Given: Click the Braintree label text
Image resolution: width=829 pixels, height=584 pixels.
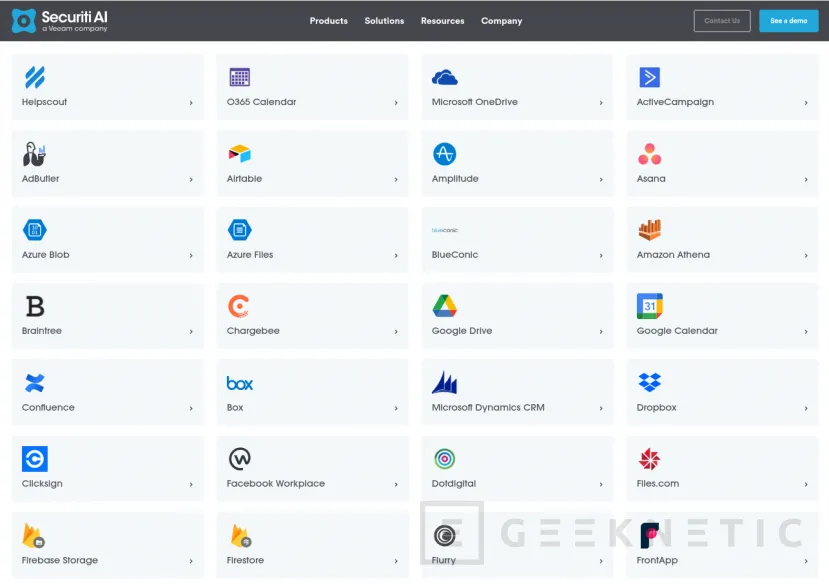Looking at the screenshot, I should pyautogui.click(x=42, y=330).
